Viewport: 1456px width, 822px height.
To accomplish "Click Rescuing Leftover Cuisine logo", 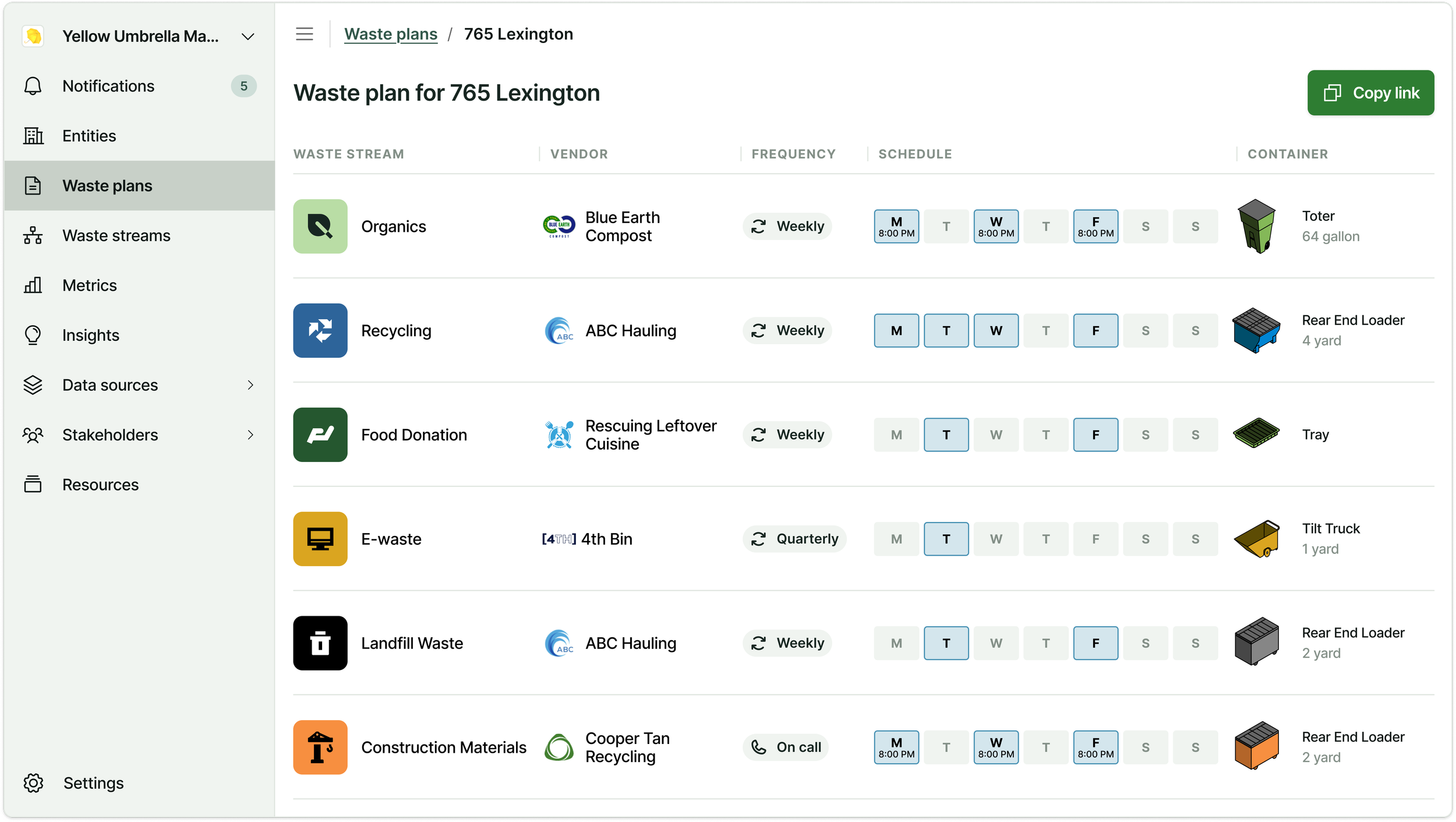I will click(559, 435).
